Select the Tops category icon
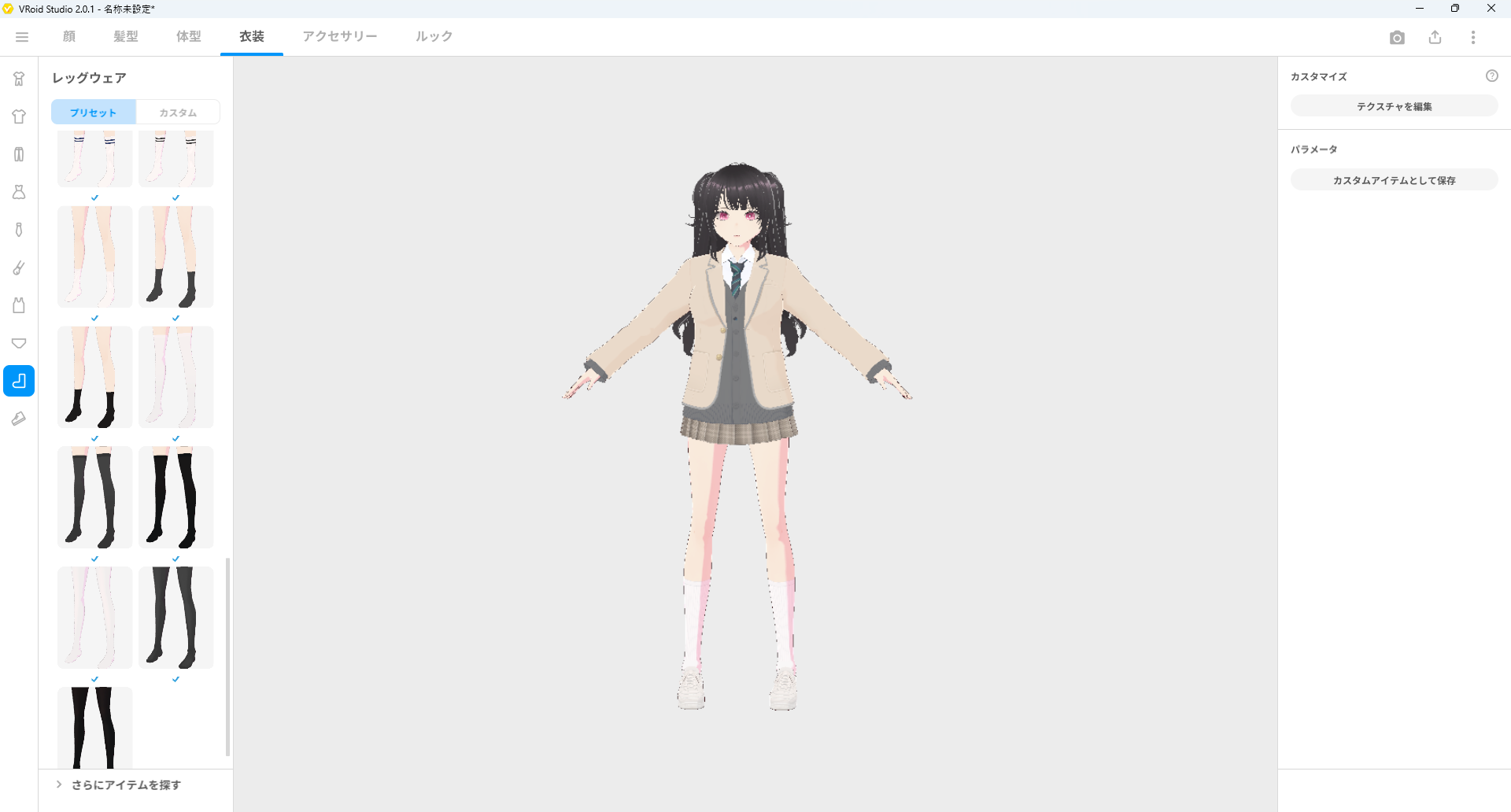 coord(18,116)
